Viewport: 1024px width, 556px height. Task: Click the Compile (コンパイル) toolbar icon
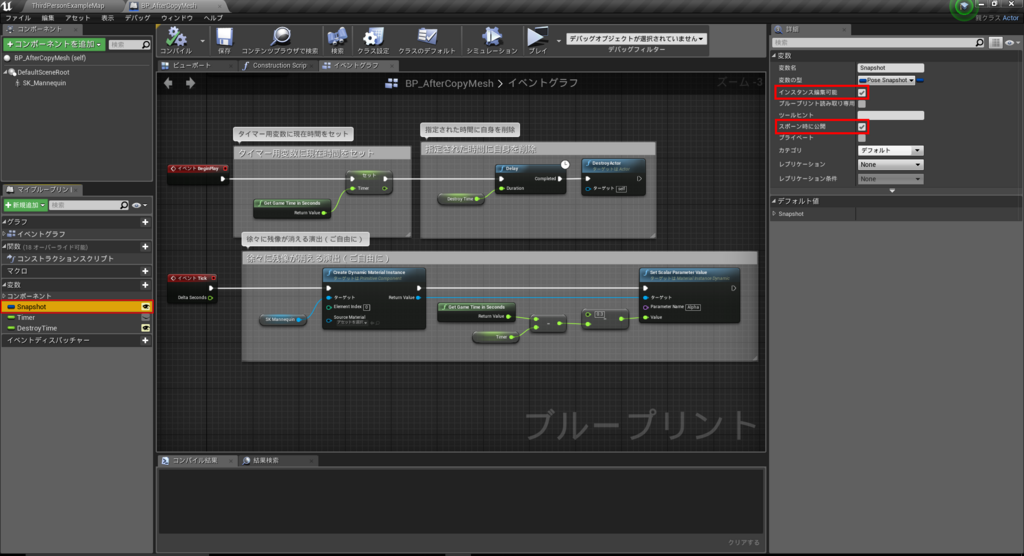(176, 36)
